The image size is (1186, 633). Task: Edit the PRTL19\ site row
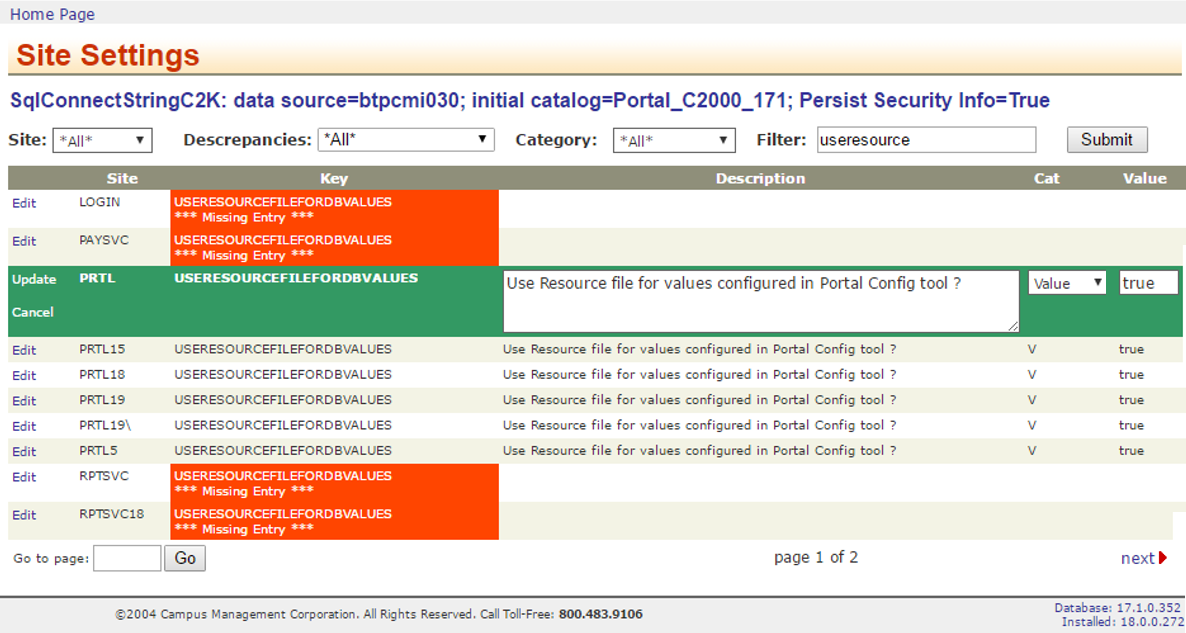click(x=24, y=426)
